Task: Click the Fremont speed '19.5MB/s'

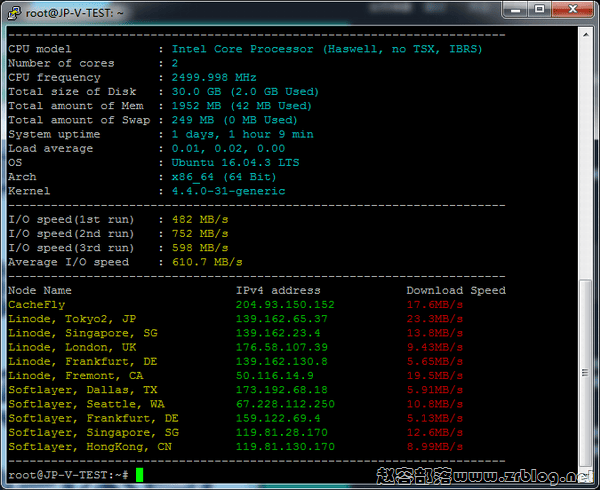Action: click(435, 376)
